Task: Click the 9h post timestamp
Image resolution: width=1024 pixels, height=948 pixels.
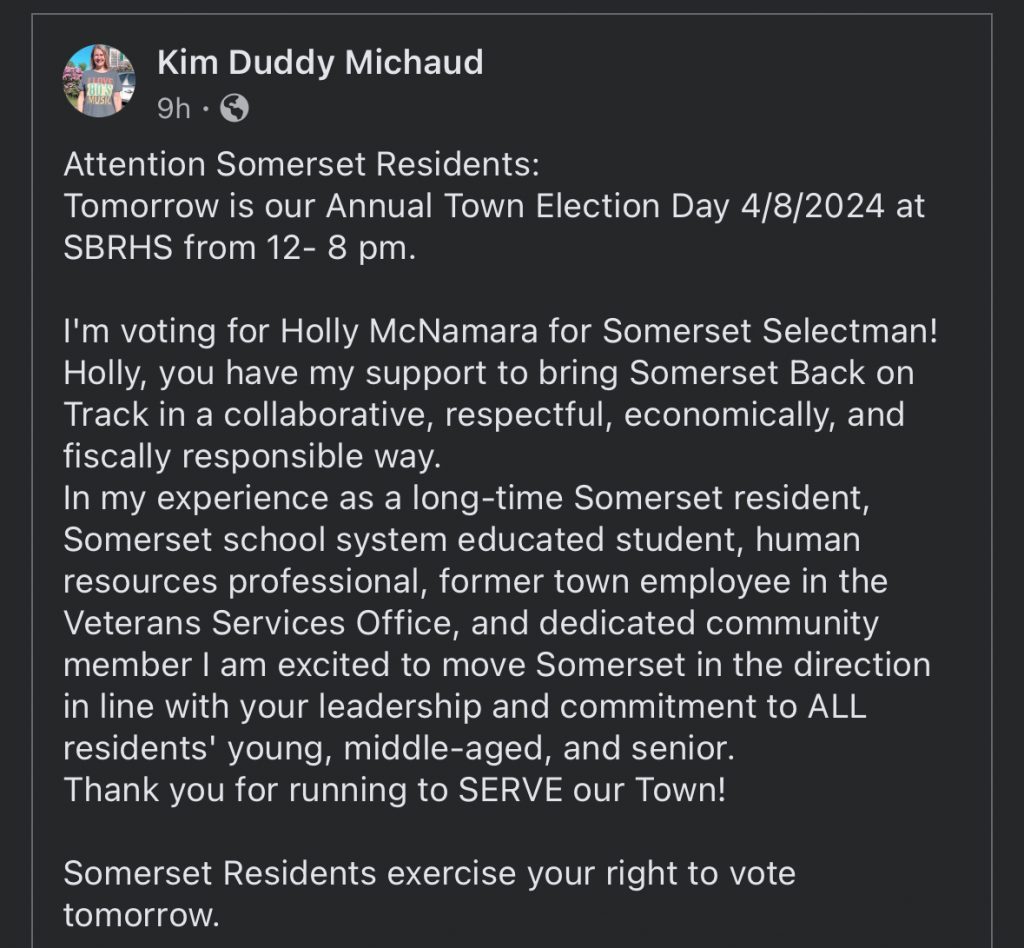Action: point(174,108)
